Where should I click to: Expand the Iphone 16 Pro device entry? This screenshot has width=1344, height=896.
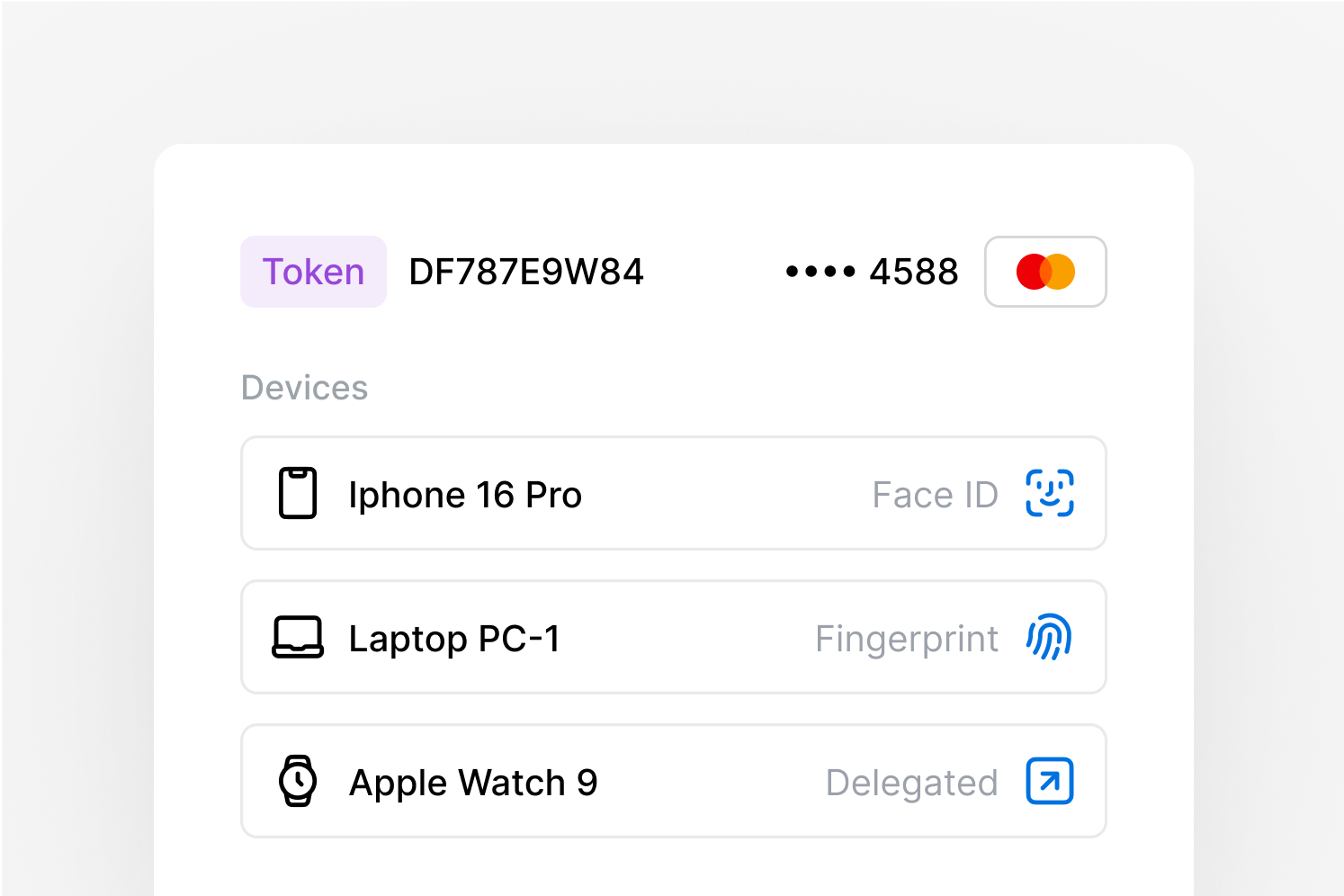pos(673,493)
